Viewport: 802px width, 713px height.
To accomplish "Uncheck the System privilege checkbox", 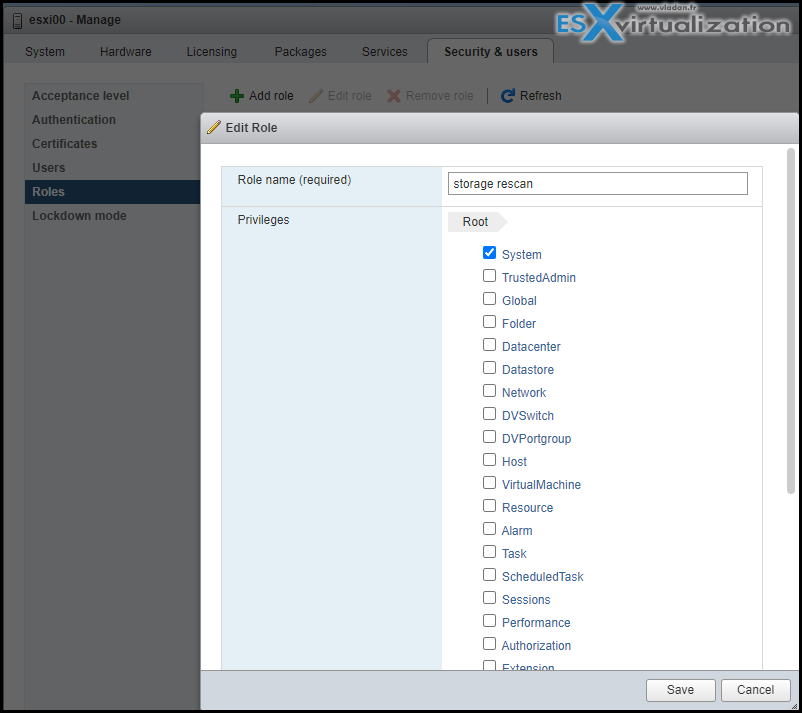I will tap(489, 253).
